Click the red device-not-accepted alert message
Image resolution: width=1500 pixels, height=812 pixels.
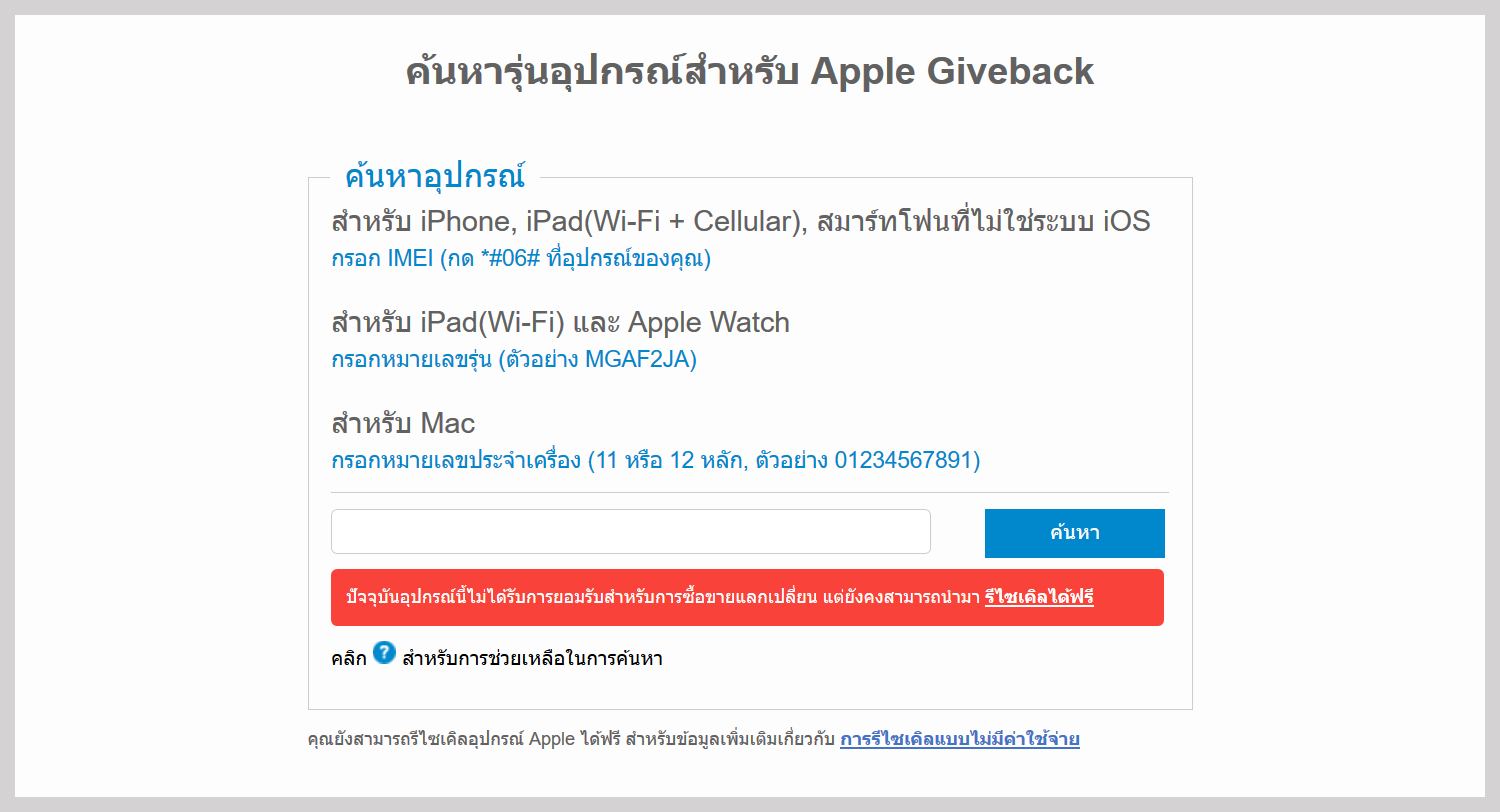coord(748,598)
